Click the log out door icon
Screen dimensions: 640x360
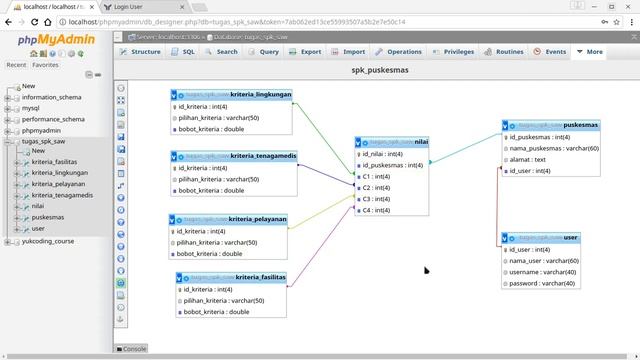click(43, 53)
